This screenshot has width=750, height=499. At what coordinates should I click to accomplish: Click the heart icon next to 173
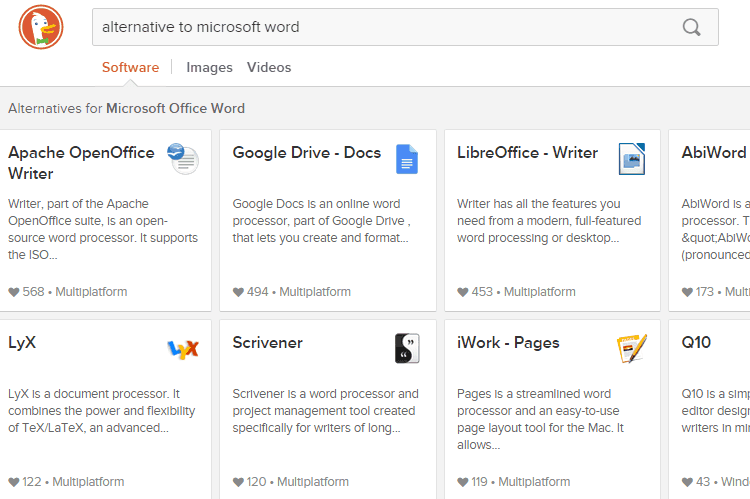point(687,292)
